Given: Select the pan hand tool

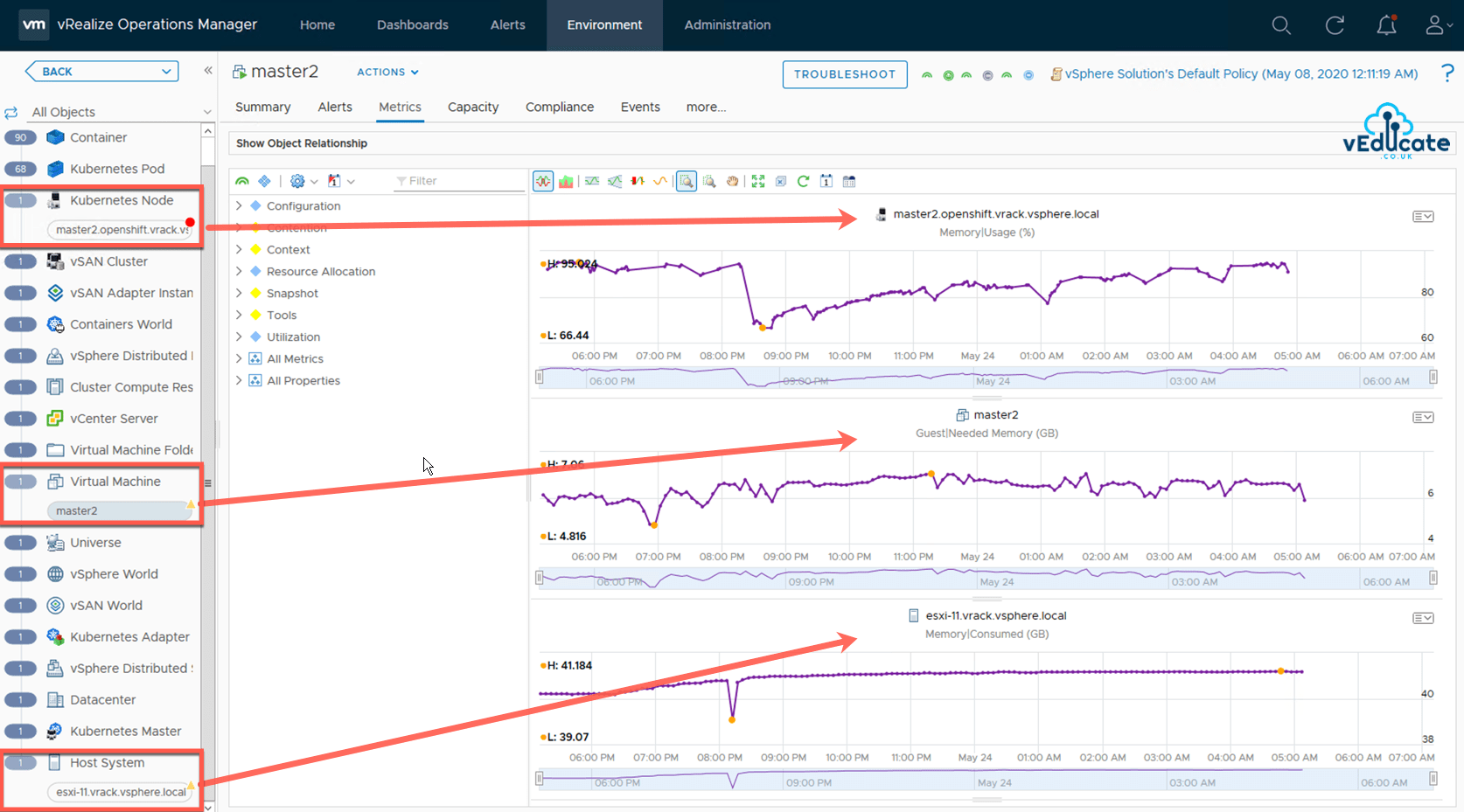Looking at the screenshot, I should click(732, 181).
